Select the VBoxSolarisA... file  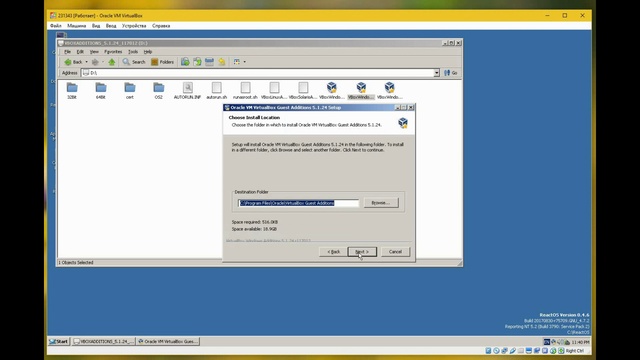pyautogui.click(x=303, y=91)
